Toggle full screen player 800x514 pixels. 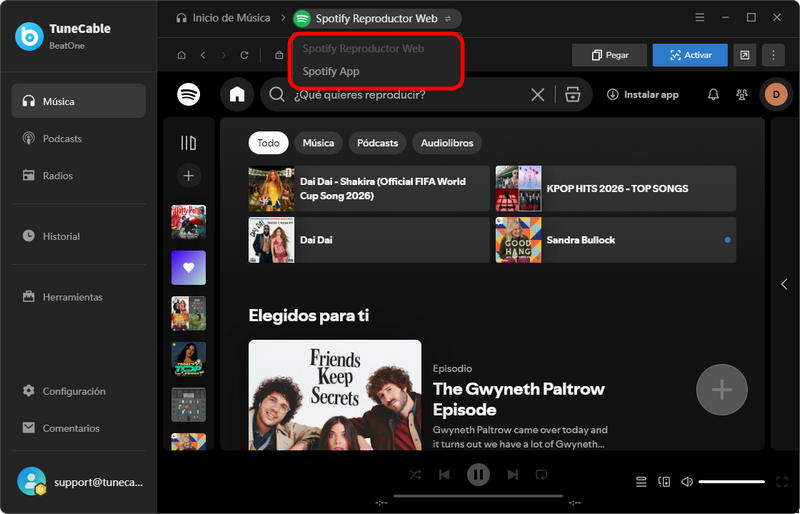[782, 481]
